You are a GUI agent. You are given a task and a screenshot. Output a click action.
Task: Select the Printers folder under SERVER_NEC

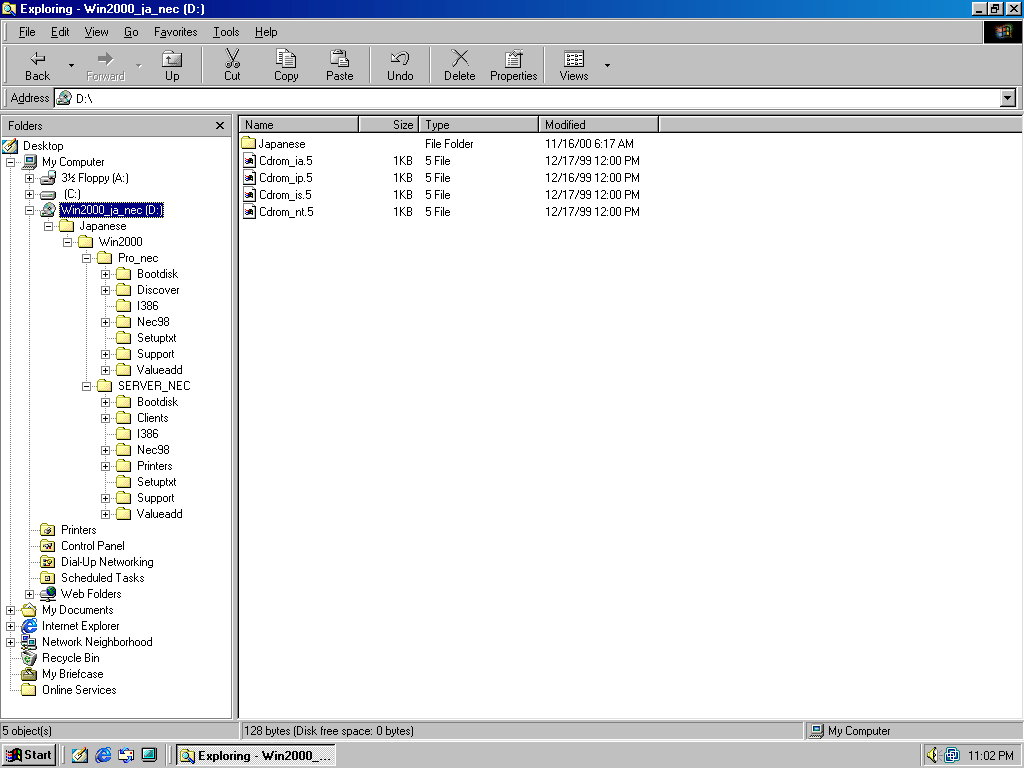(x=155, y=466)
